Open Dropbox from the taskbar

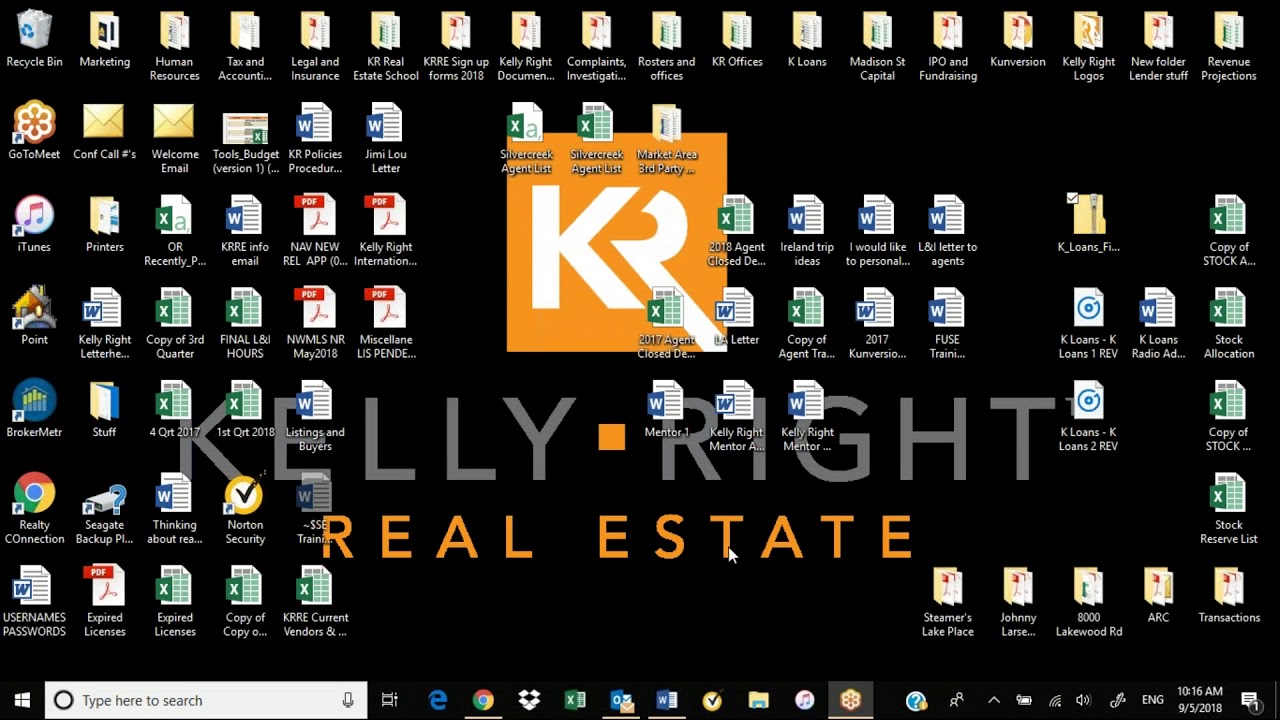[529, 700]
